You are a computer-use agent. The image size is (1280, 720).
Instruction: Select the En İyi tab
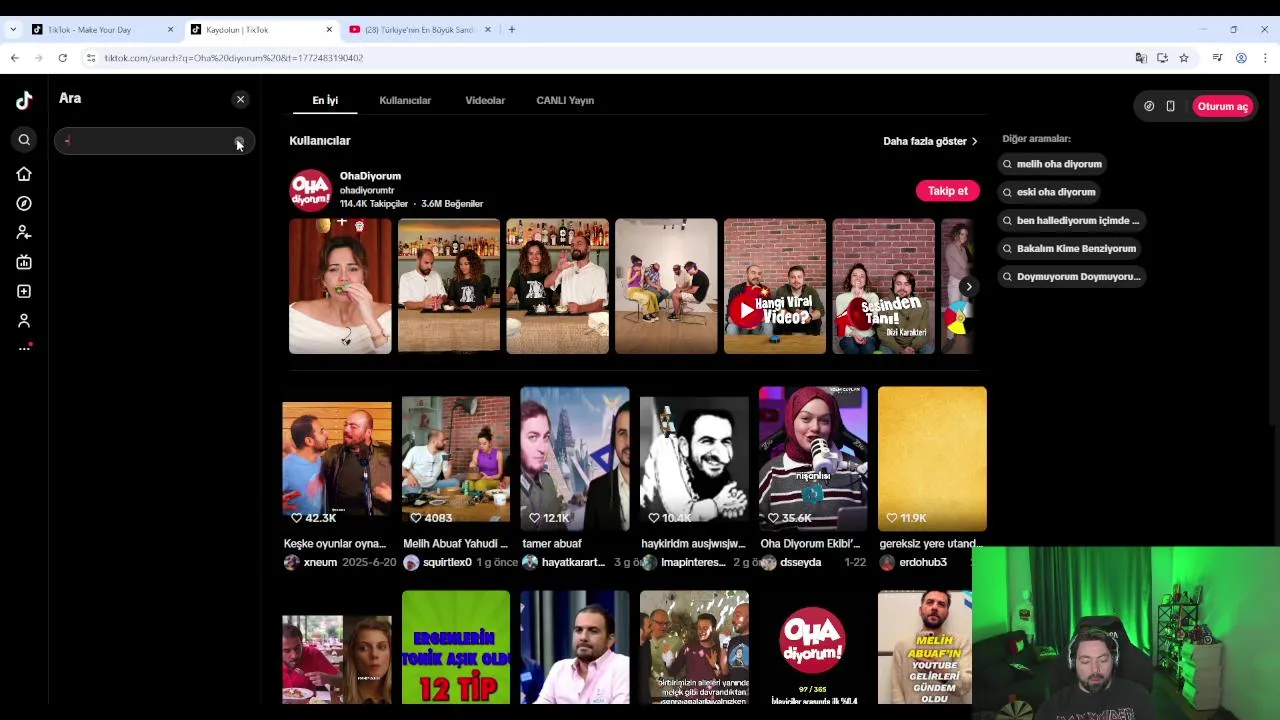point(325,100)
